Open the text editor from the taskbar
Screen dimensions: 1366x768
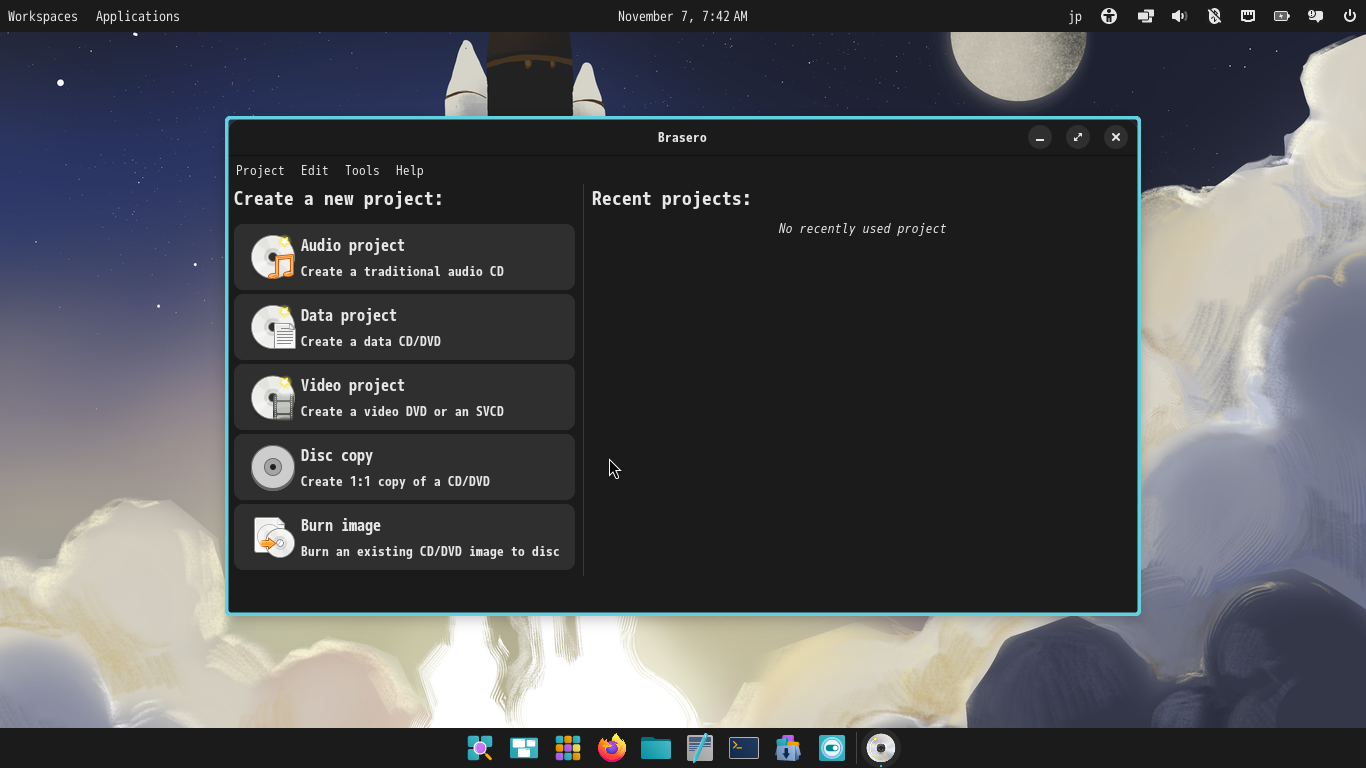pos(699,747)
